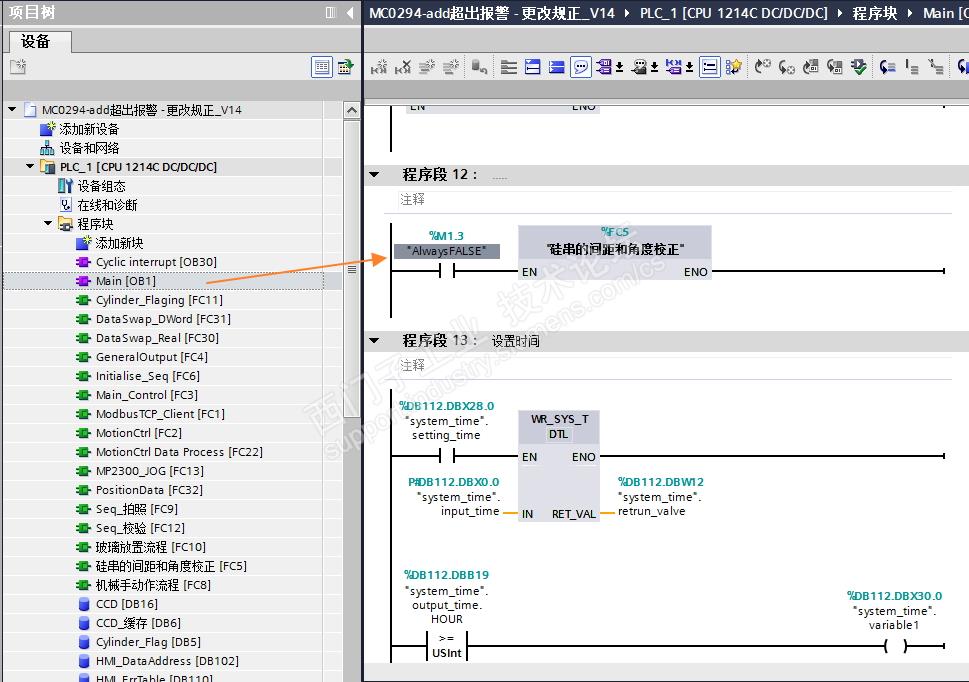Click the insert row toolbar icon
Screen dimensions: 969x682
427,67
